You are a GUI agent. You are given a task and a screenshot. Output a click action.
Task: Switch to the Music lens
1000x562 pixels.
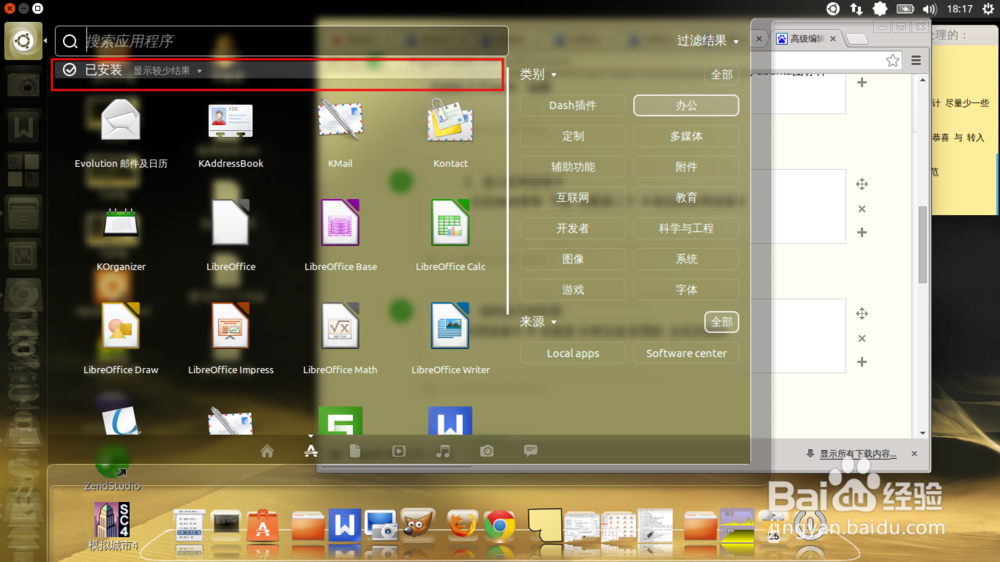[x=443, y=451]
